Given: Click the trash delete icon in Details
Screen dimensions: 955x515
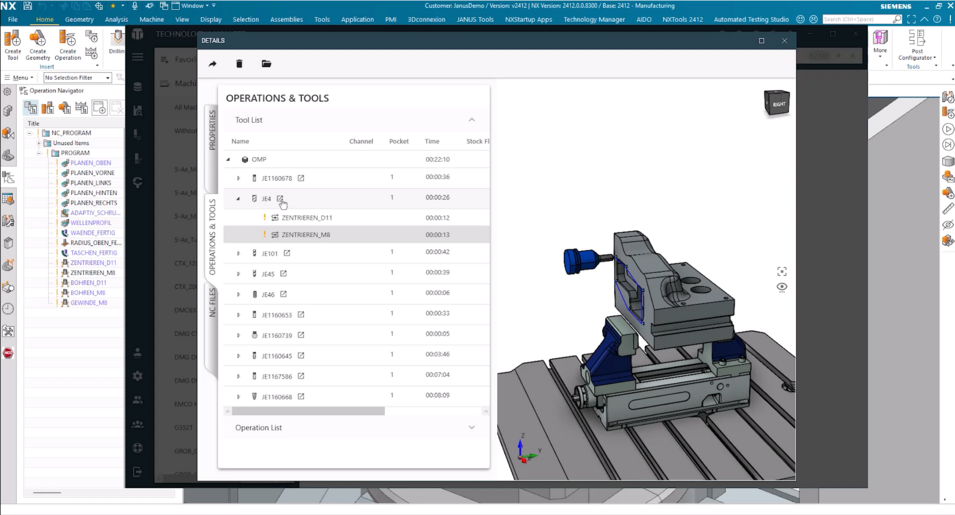Looking at the screenshot, I should (x=239, y=64).
